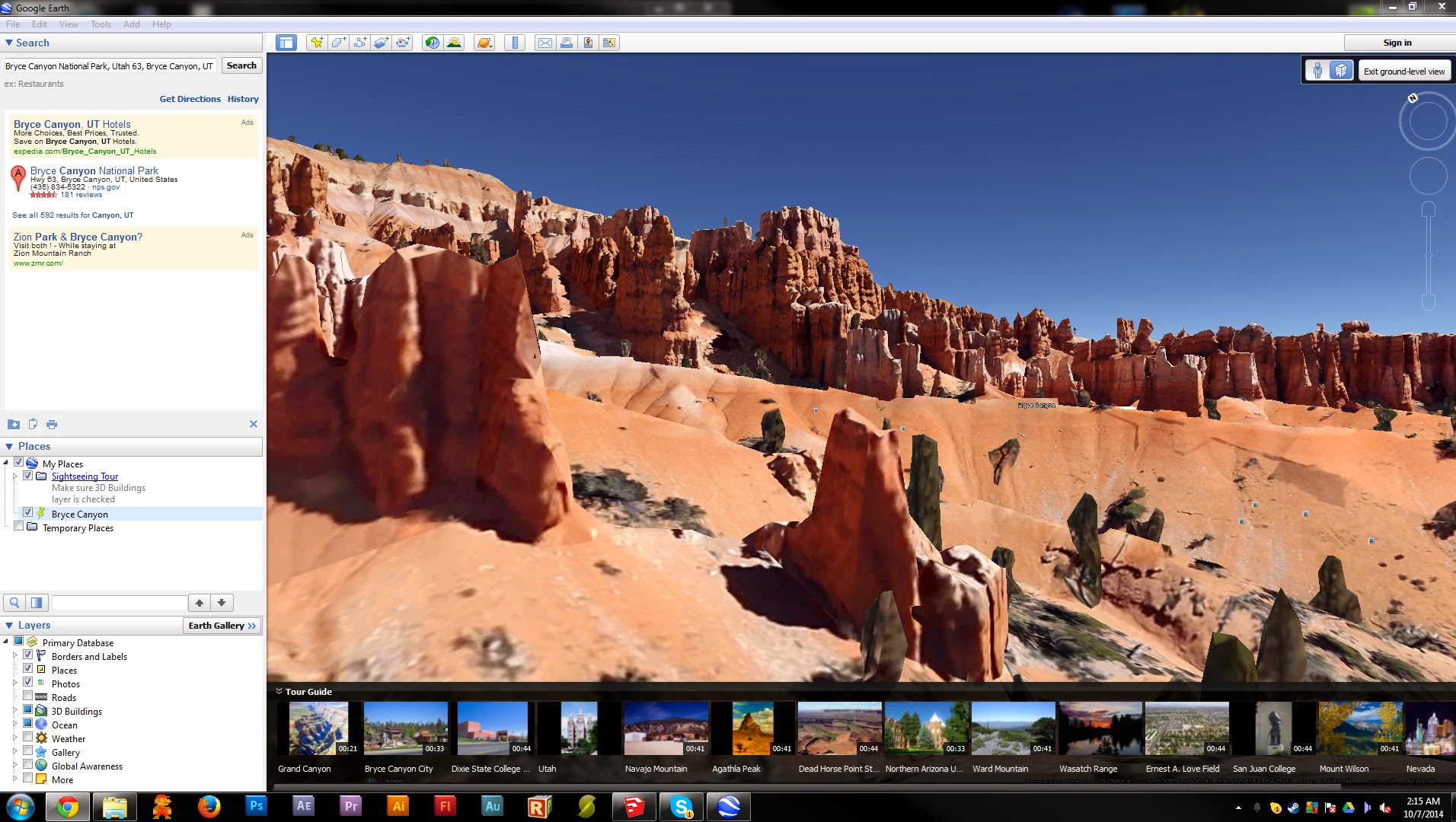Toggle sunlight across the landscape icon
Screen dimensions: 1456x822
[x=455, y=43]
